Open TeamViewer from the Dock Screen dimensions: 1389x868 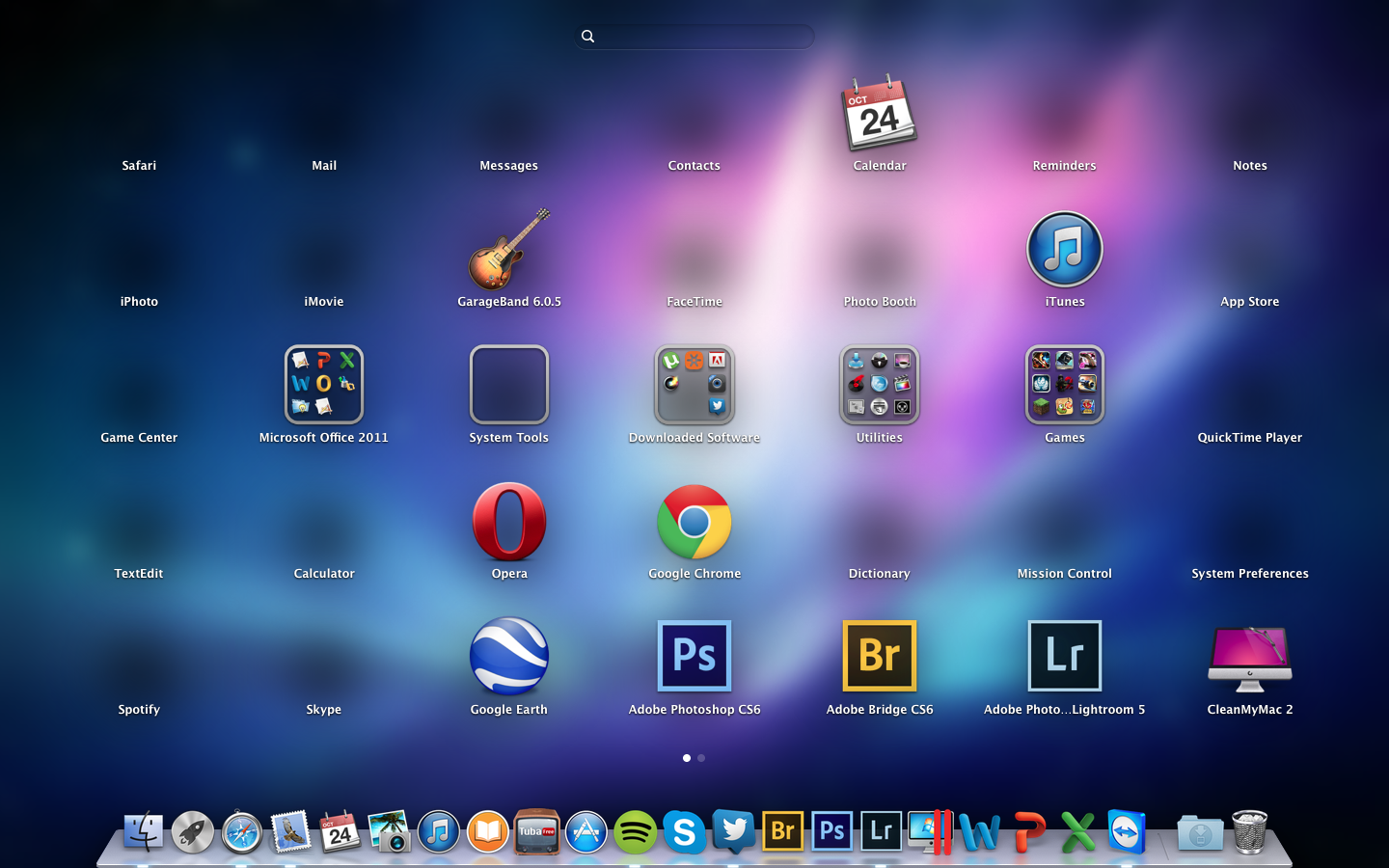(1127, 831)
